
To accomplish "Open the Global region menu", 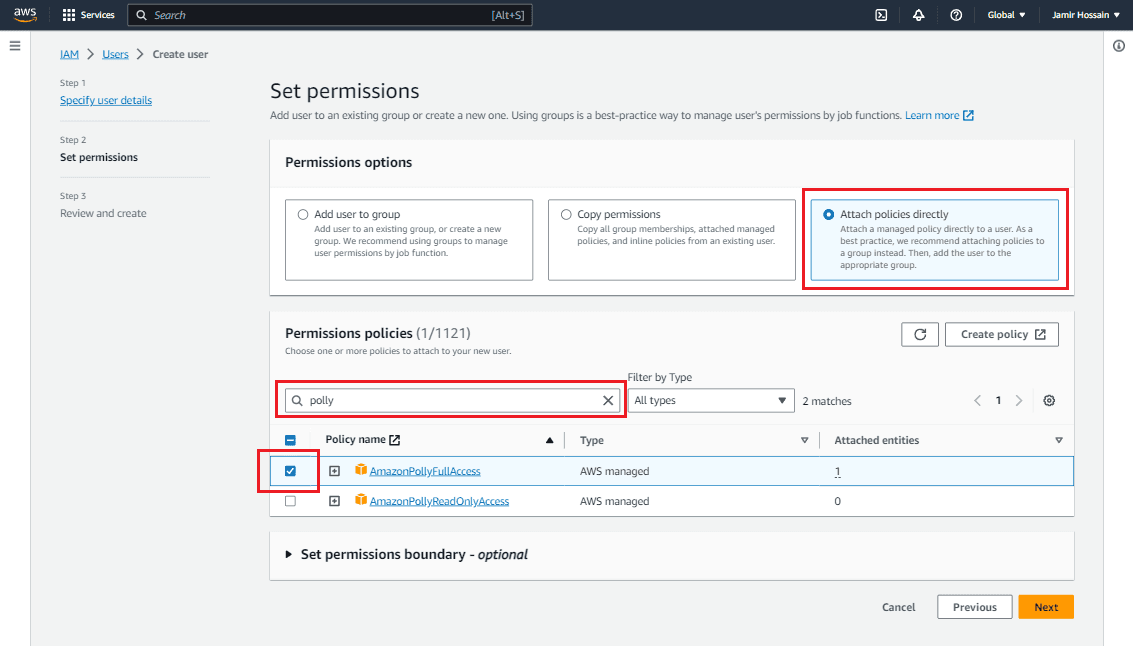I will [1006, 15].
